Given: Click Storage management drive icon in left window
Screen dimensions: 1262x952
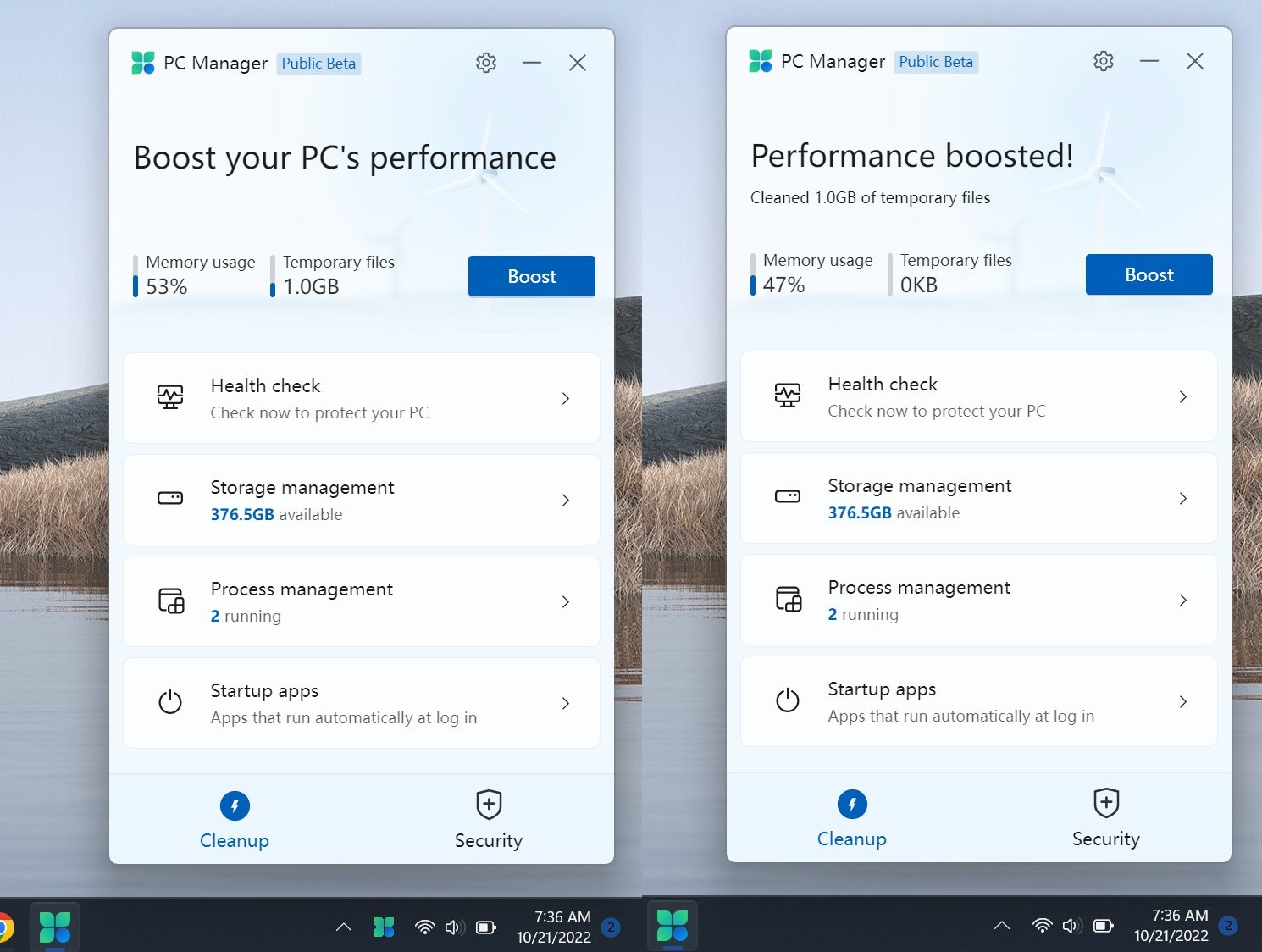Looking at the screenshot, I should pos(170,498).
